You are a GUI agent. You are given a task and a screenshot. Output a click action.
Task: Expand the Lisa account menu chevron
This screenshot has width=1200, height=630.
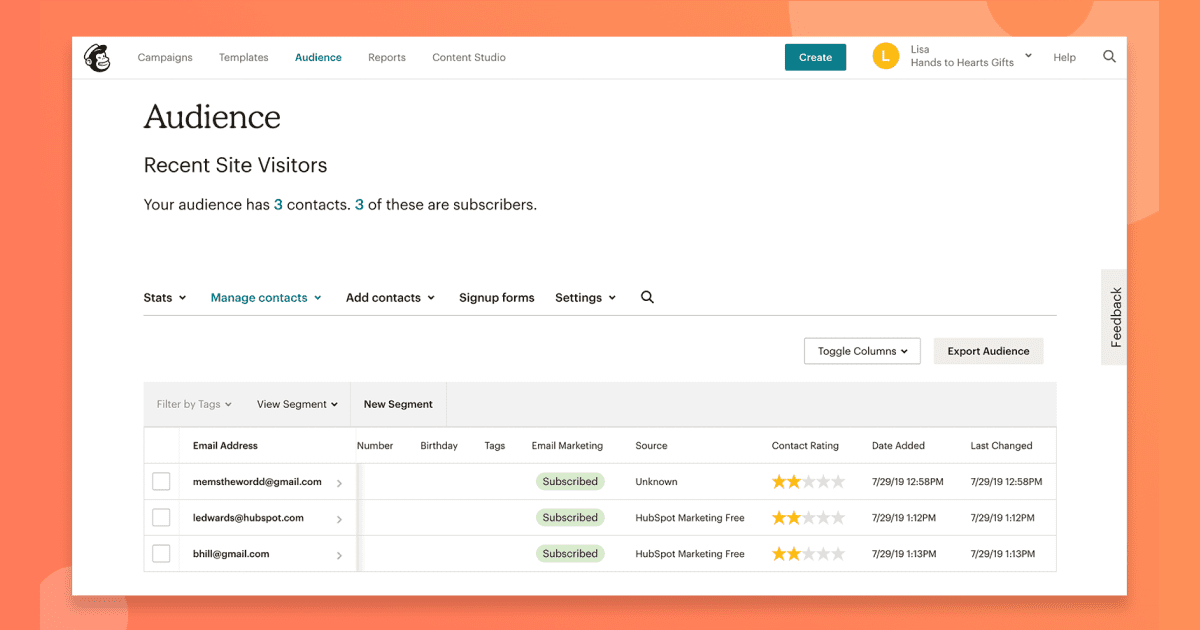(1028, 56)
